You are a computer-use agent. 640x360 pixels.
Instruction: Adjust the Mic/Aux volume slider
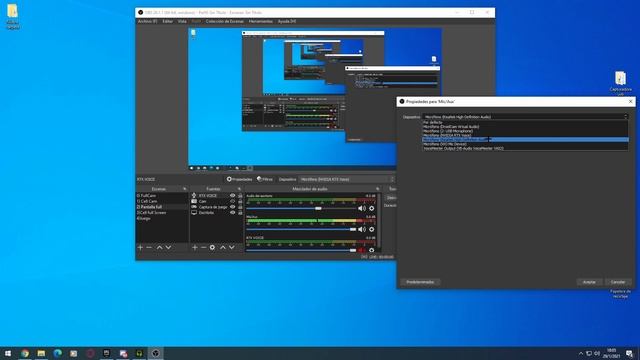point(301,229)
